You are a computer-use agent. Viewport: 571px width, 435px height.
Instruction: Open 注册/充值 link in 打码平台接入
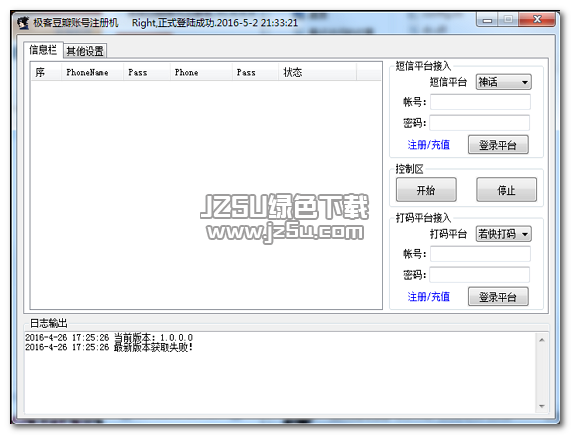(429, 297)
